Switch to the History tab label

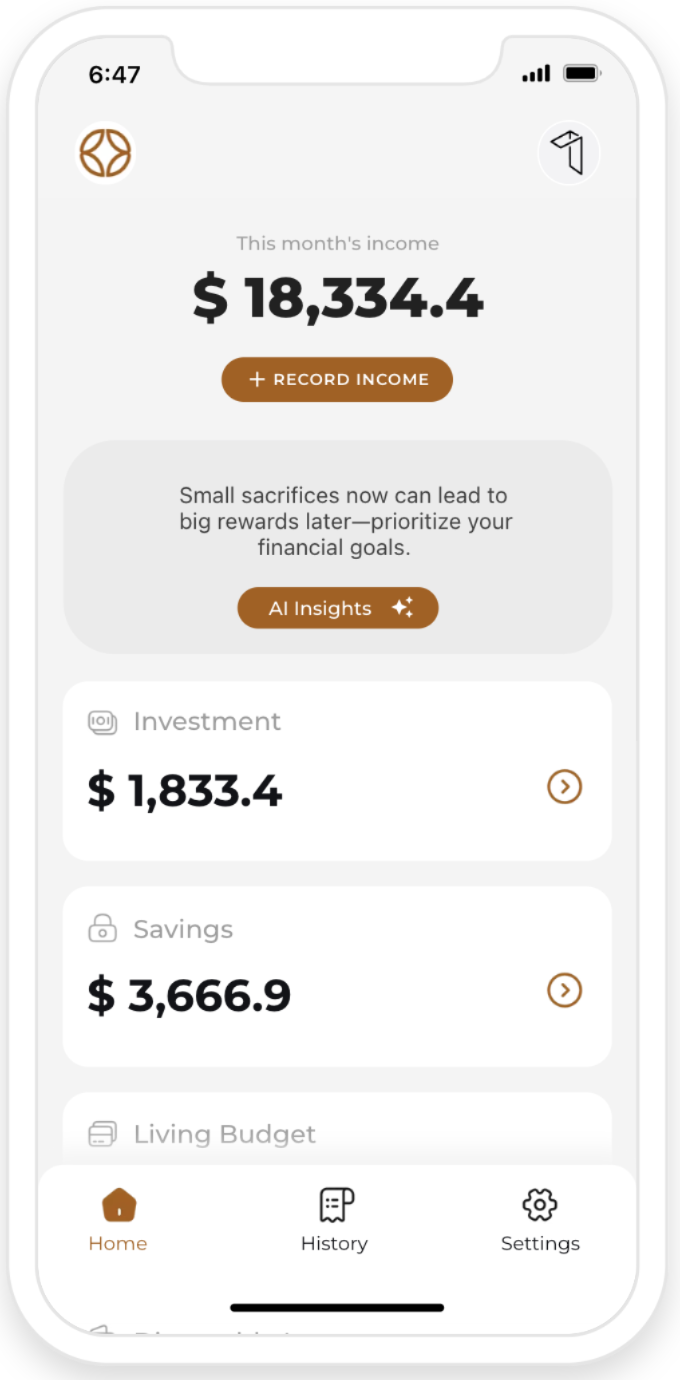click(334, 1244)
